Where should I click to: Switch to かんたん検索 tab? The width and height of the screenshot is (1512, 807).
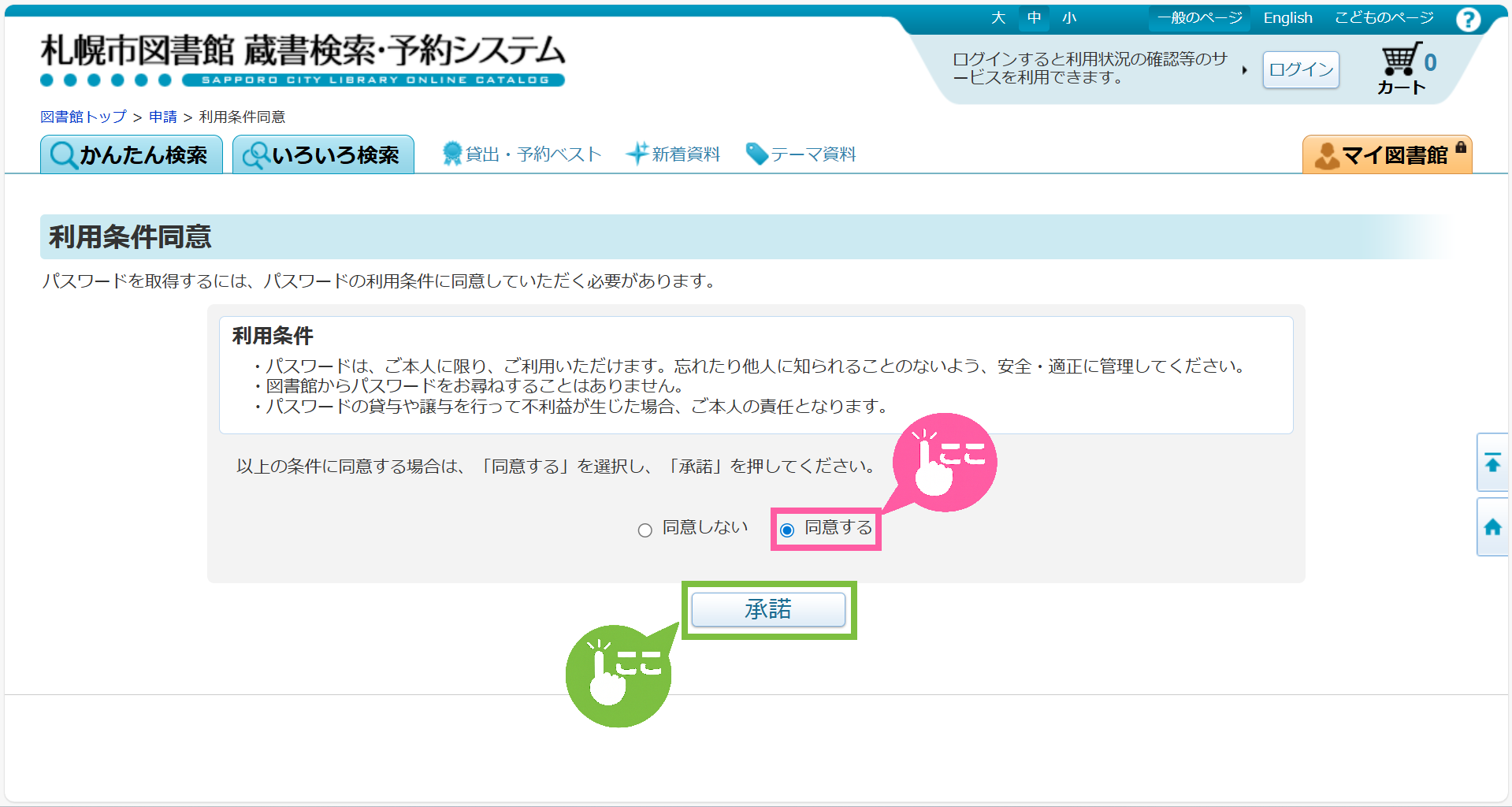132,155
